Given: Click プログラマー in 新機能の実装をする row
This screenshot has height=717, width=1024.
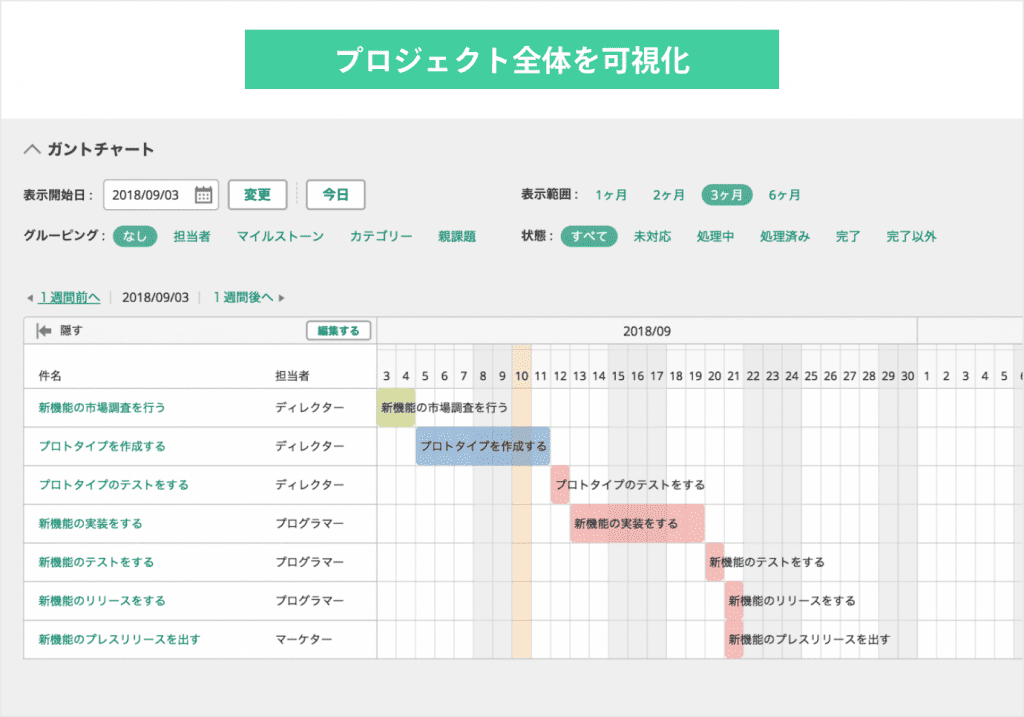Looking at the screenshot, I should 310,523.
